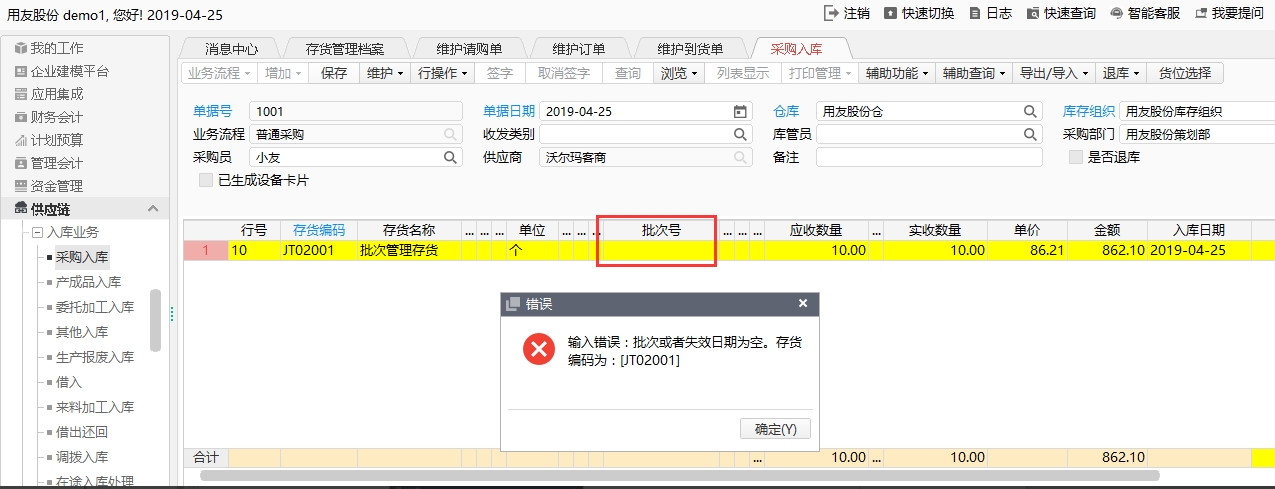The image size is (1275, 489).
Task: Toggle 已生成设备卡片 checkbox
Action: point(206,180)
